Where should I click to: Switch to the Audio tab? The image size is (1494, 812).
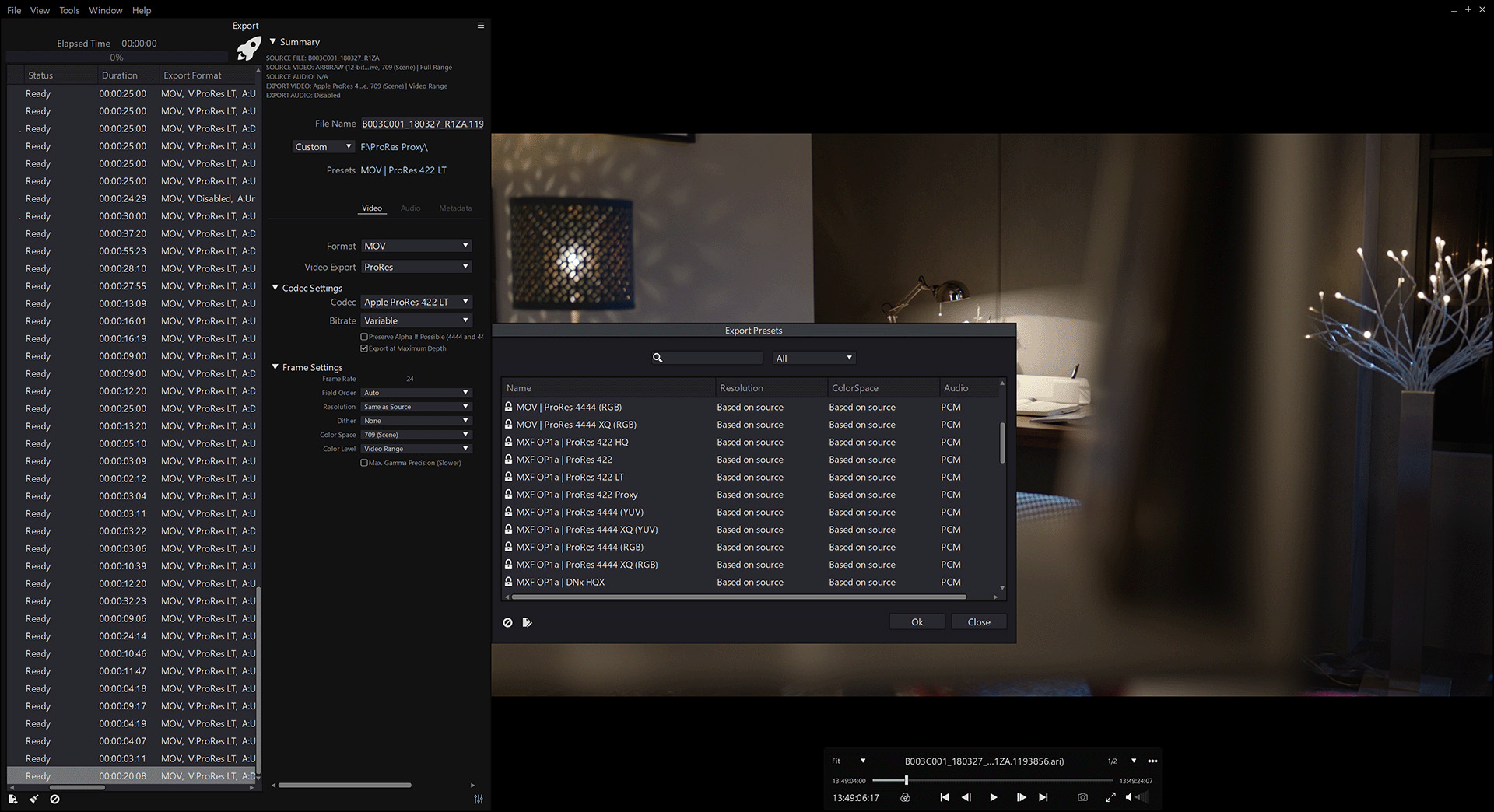[x=410, y=208]
